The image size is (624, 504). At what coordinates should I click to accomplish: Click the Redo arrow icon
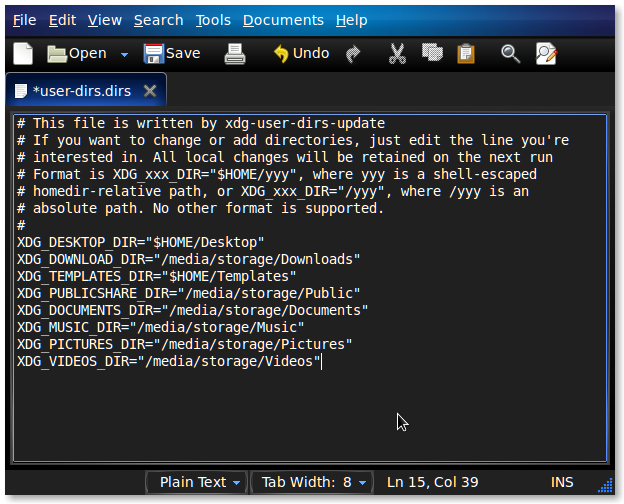(353, 54)
